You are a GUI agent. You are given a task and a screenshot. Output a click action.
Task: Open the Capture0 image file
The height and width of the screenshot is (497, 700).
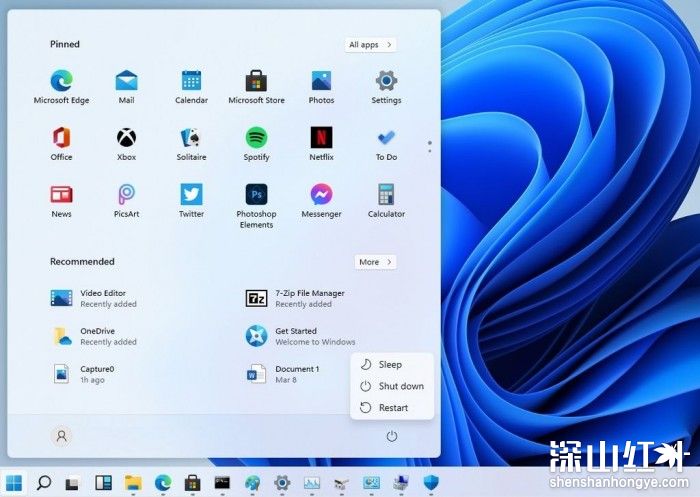[84, 374]
